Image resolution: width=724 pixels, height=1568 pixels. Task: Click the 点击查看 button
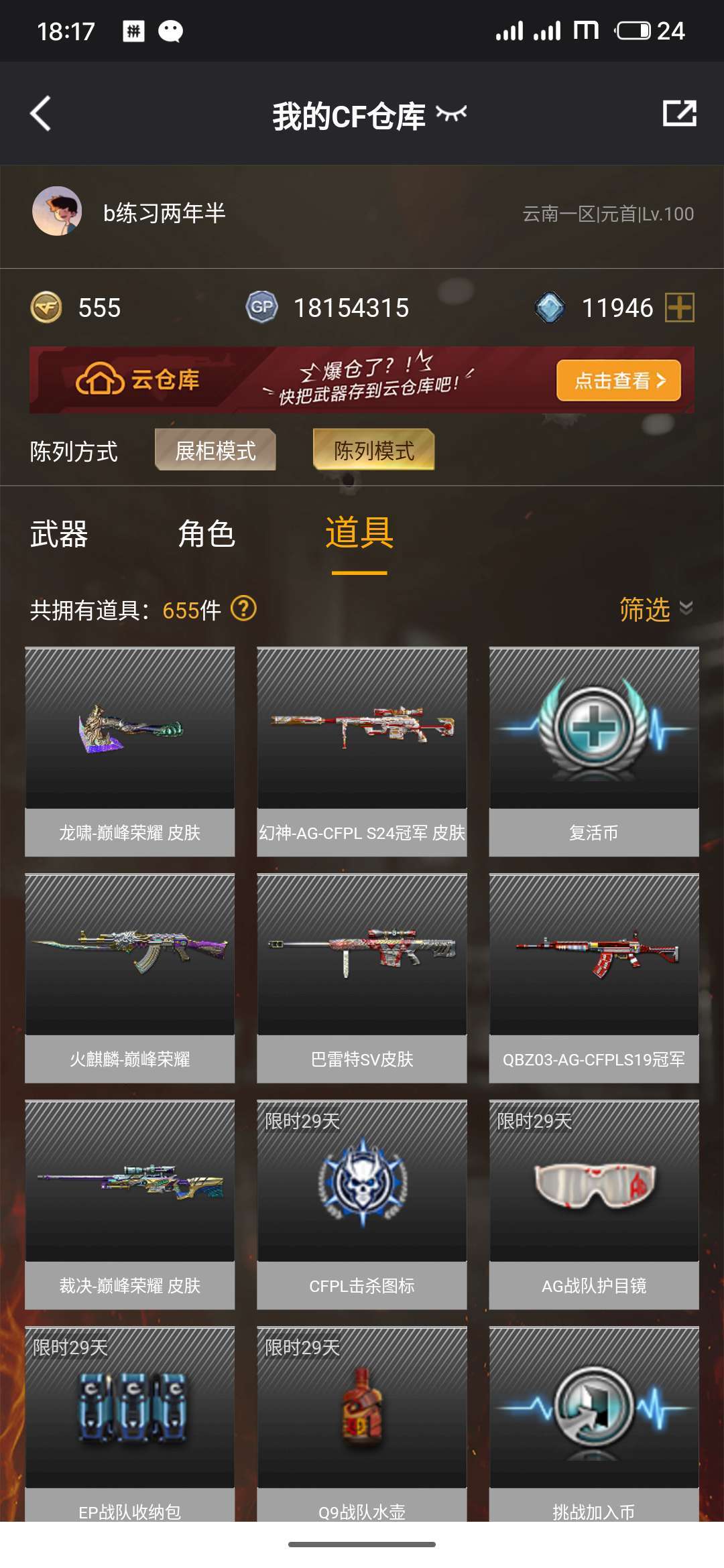619,380
